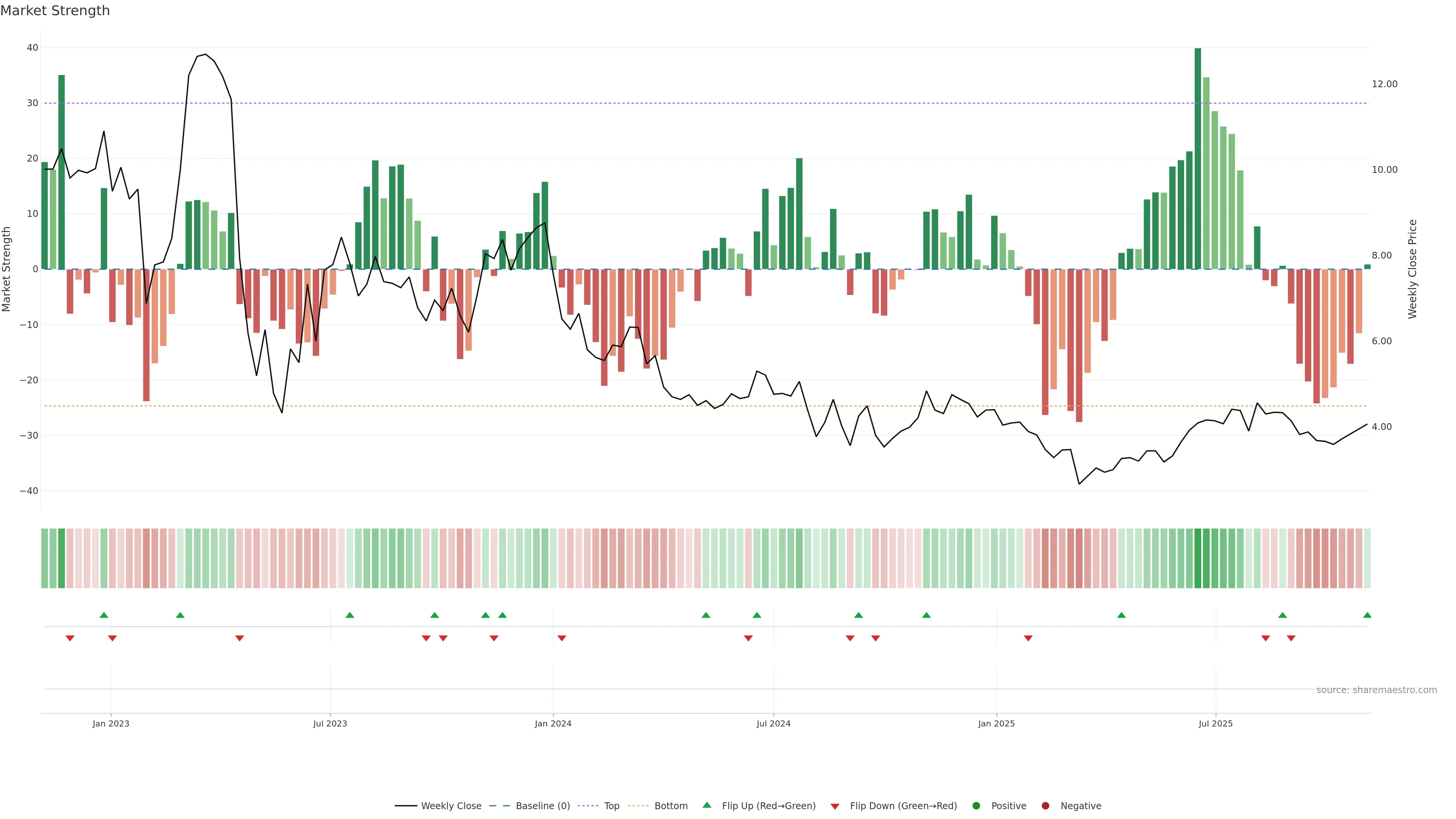
Task: Click the Flip Down red triangle legend icon
Action: 835,806
